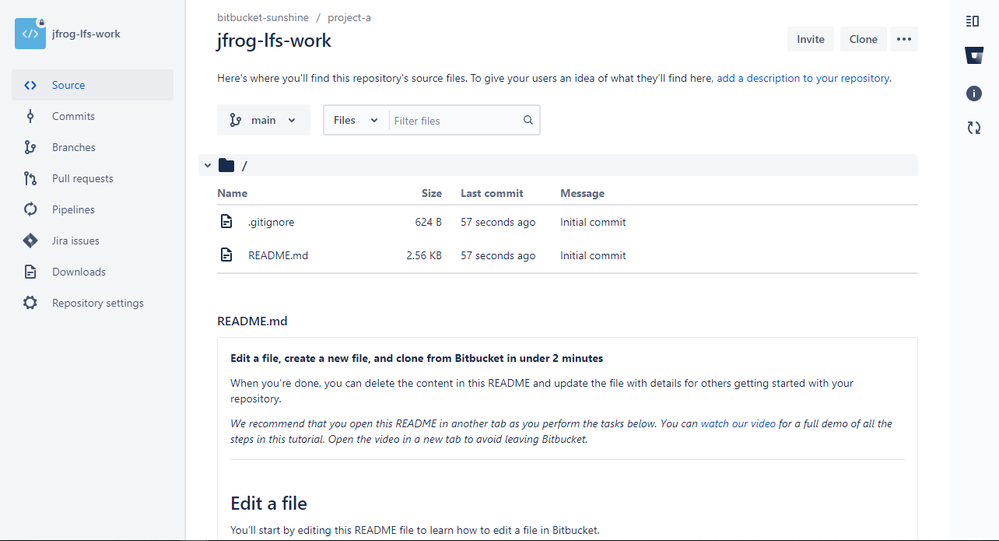Click the branch icon in main selector

[x=236, y=120]
